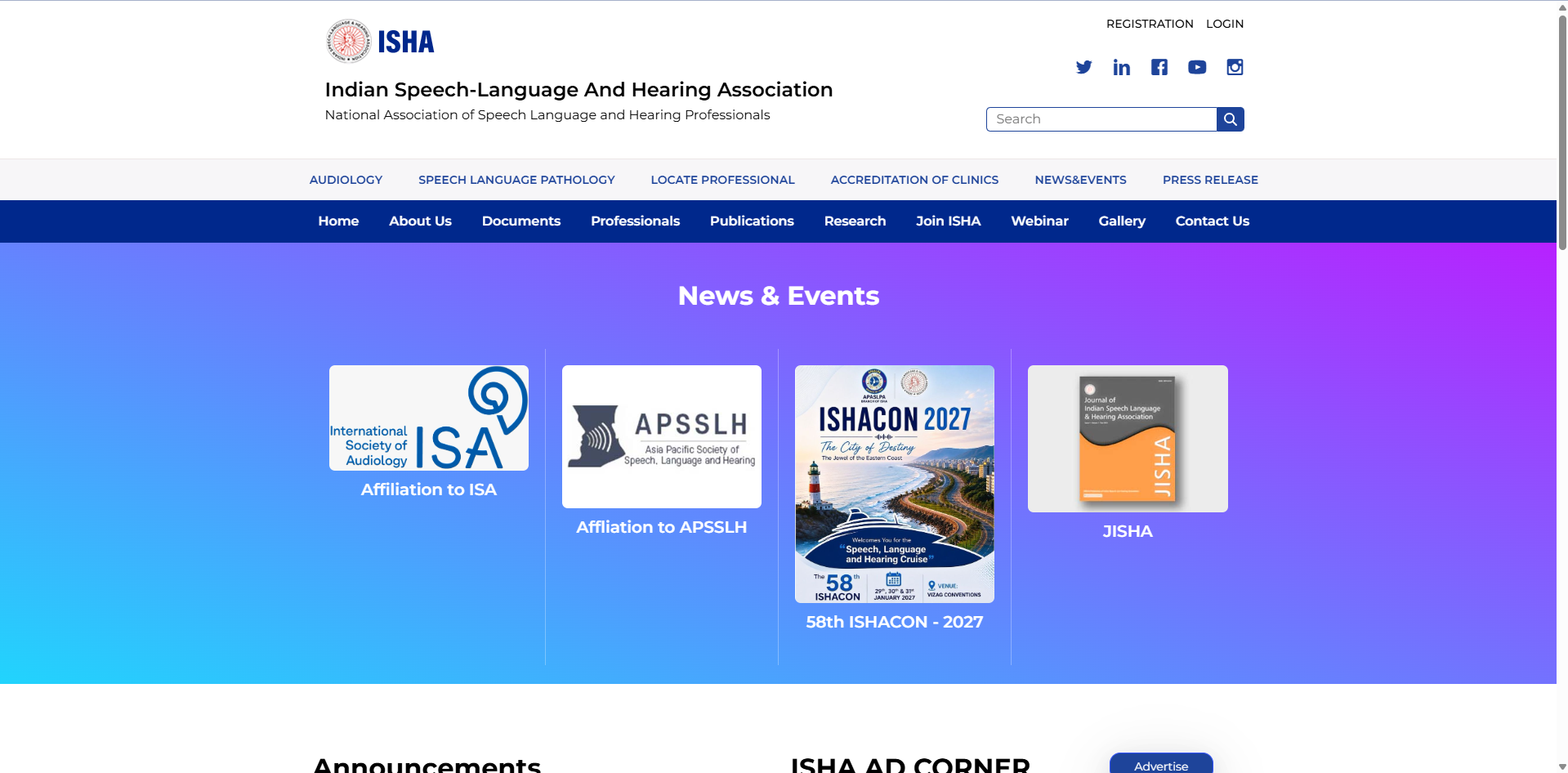Viewport: 1568px width, 773px height.
Task: Open Affiliation to ISA link
Action: [x=429, y=489]
